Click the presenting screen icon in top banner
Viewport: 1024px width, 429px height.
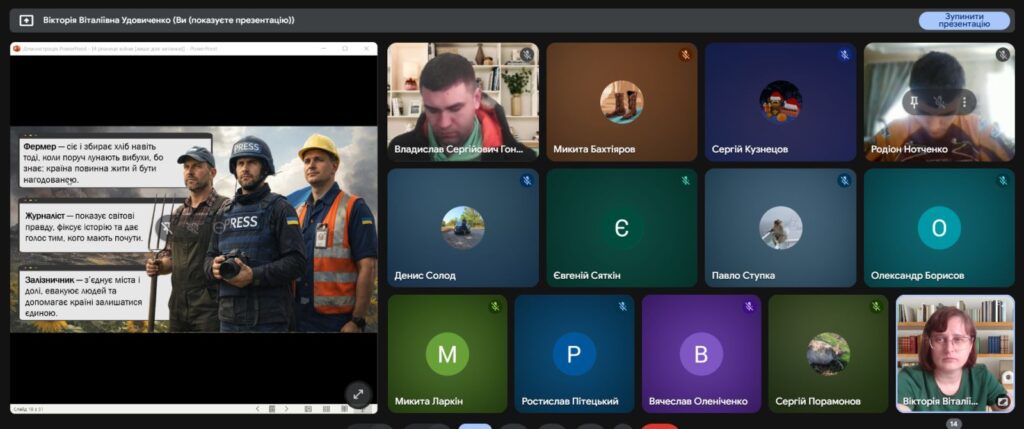click(x=26, y=20)
